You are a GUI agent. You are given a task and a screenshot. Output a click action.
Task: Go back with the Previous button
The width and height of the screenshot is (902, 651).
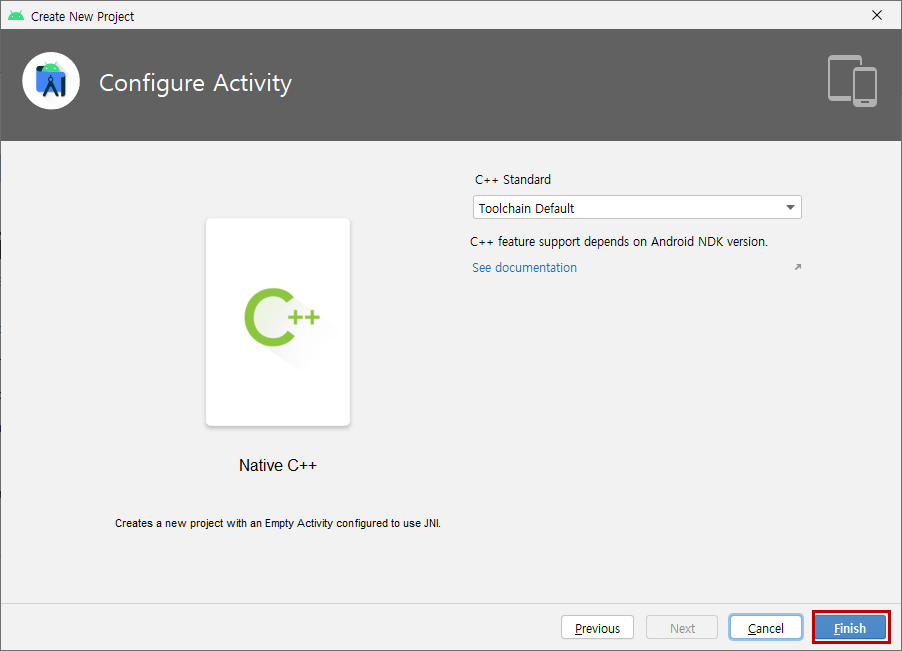tap(597, 627)
